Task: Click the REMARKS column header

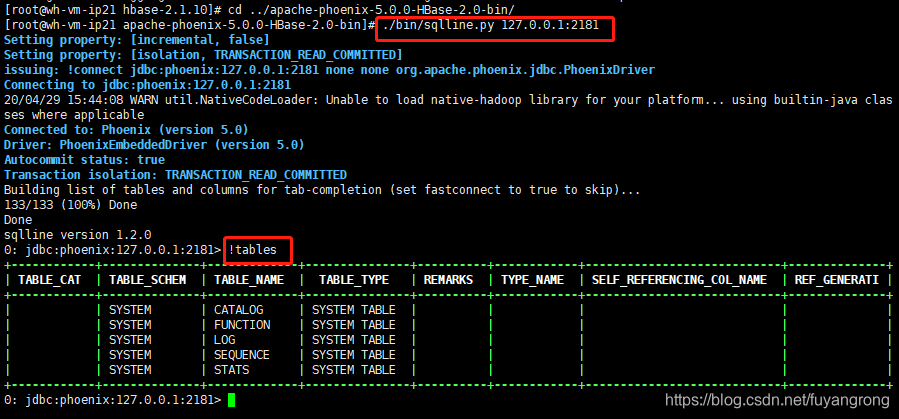Action: 448,280
